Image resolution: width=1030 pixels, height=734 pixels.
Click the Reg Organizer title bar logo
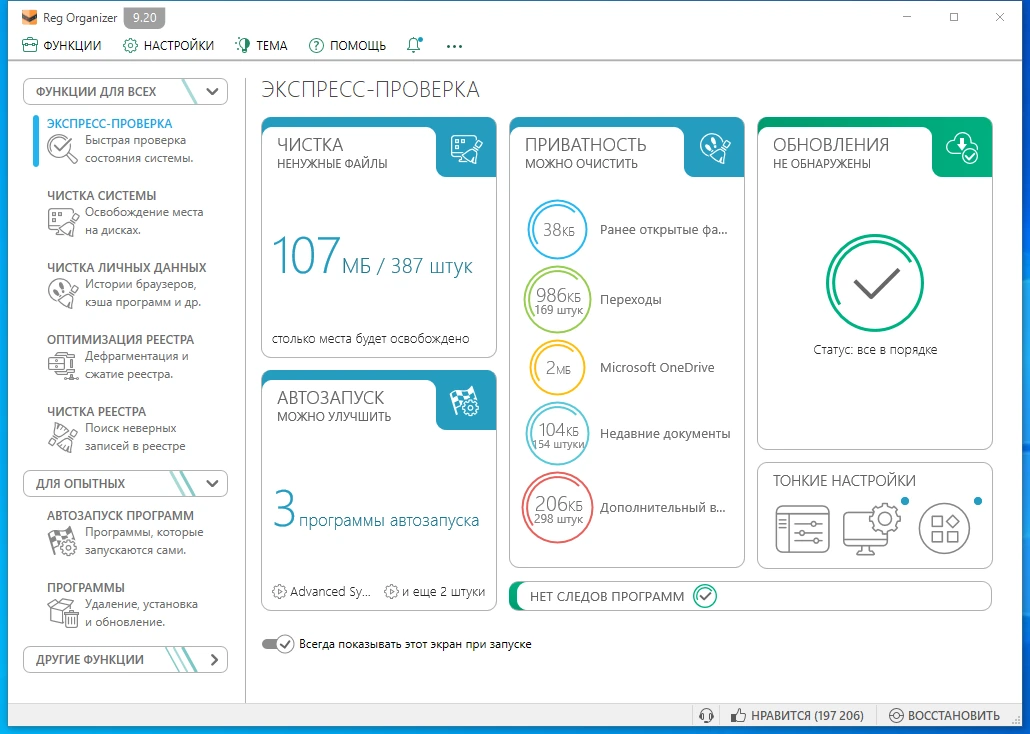point(29,18)
